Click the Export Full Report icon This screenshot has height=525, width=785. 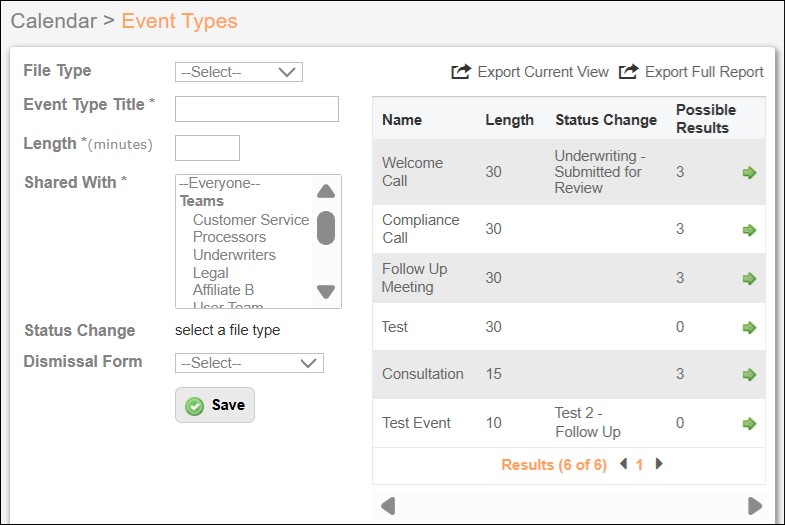[x=628, y=72]
